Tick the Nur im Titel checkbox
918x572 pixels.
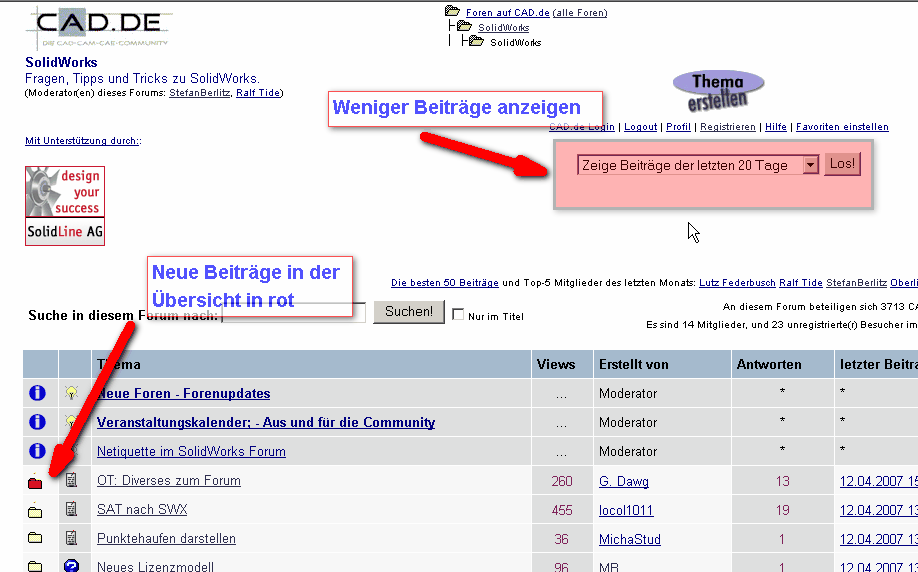(458, 315)
